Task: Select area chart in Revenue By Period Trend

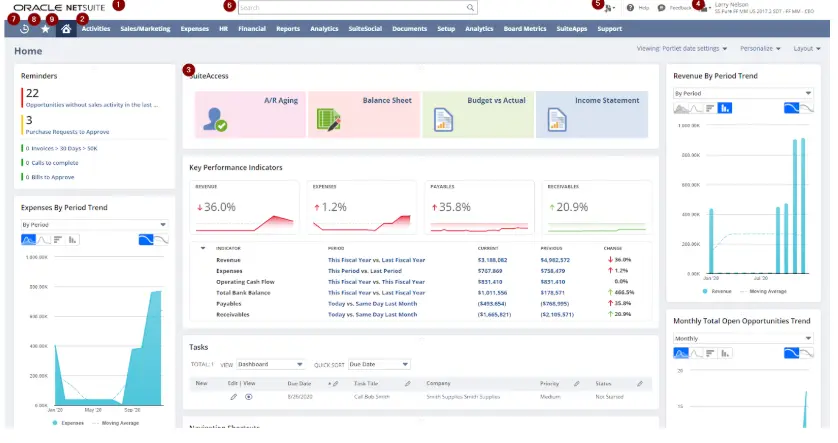Action: 681,108
